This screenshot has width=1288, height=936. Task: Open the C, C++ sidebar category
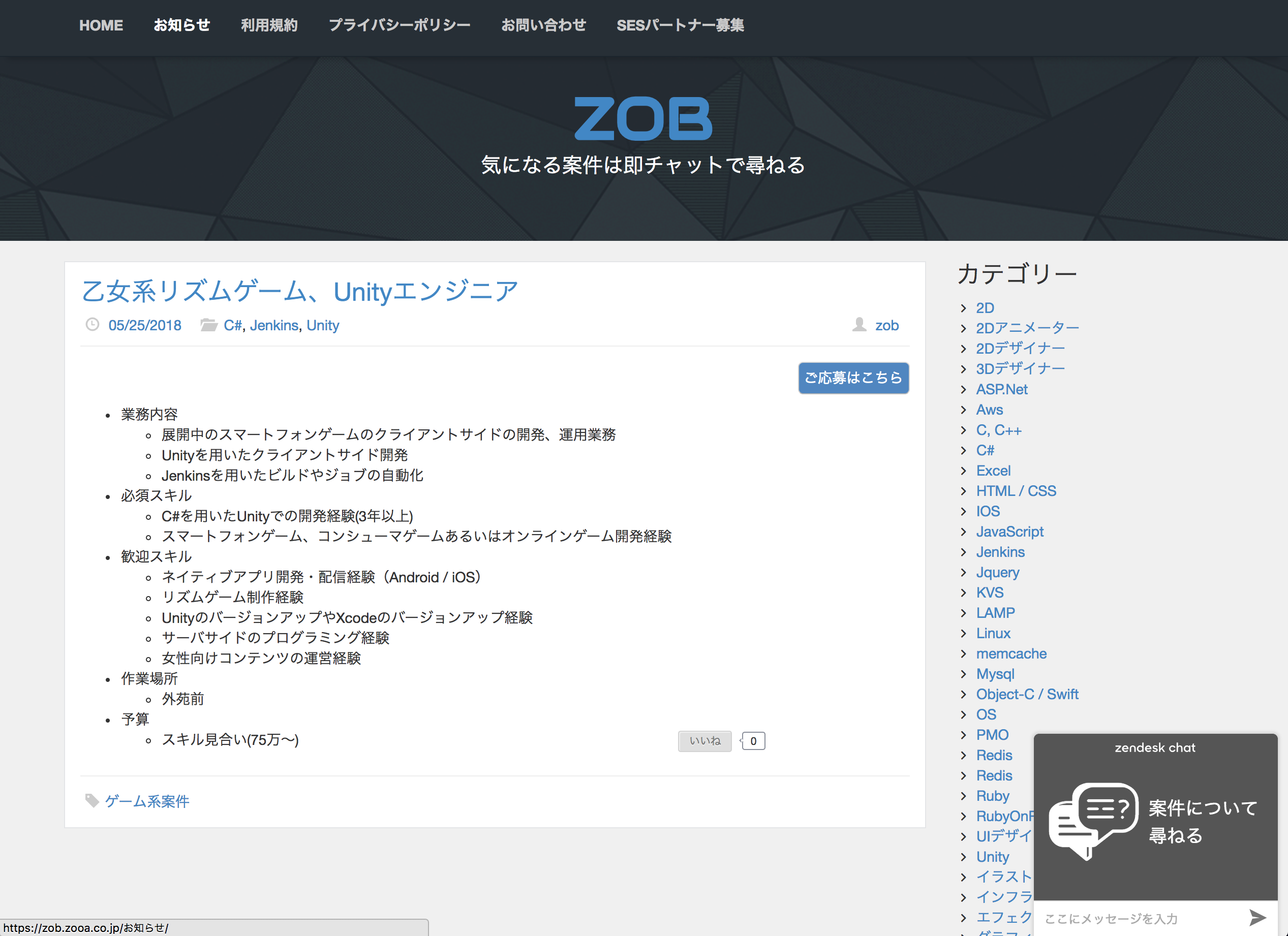click(x=999, y=430)
